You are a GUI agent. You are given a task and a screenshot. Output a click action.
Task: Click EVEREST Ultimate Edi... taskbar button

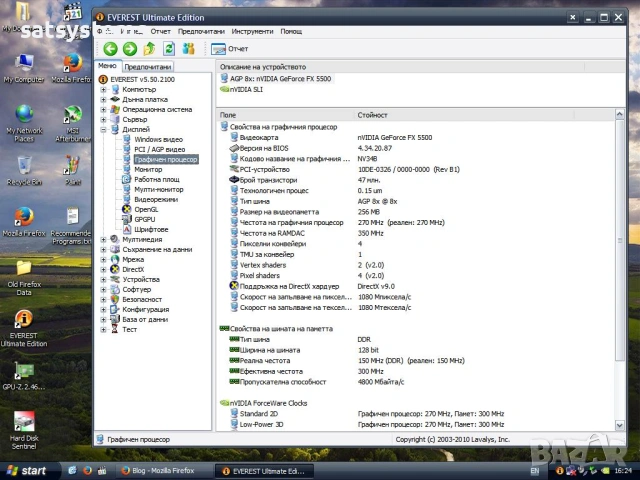pos(264,471)
